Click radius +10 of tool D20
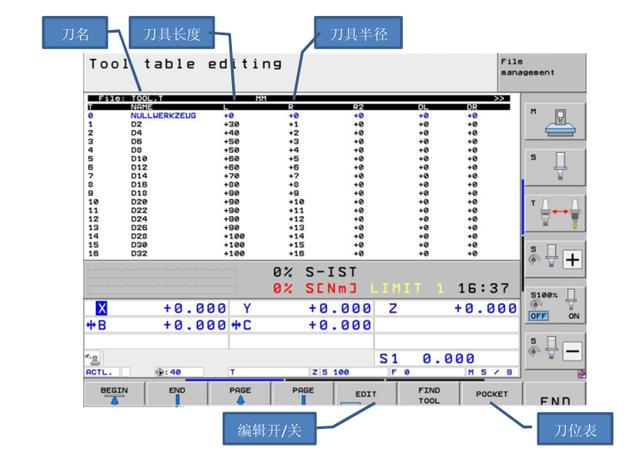Viewport: 640px width, 464px height. [296, 202]
